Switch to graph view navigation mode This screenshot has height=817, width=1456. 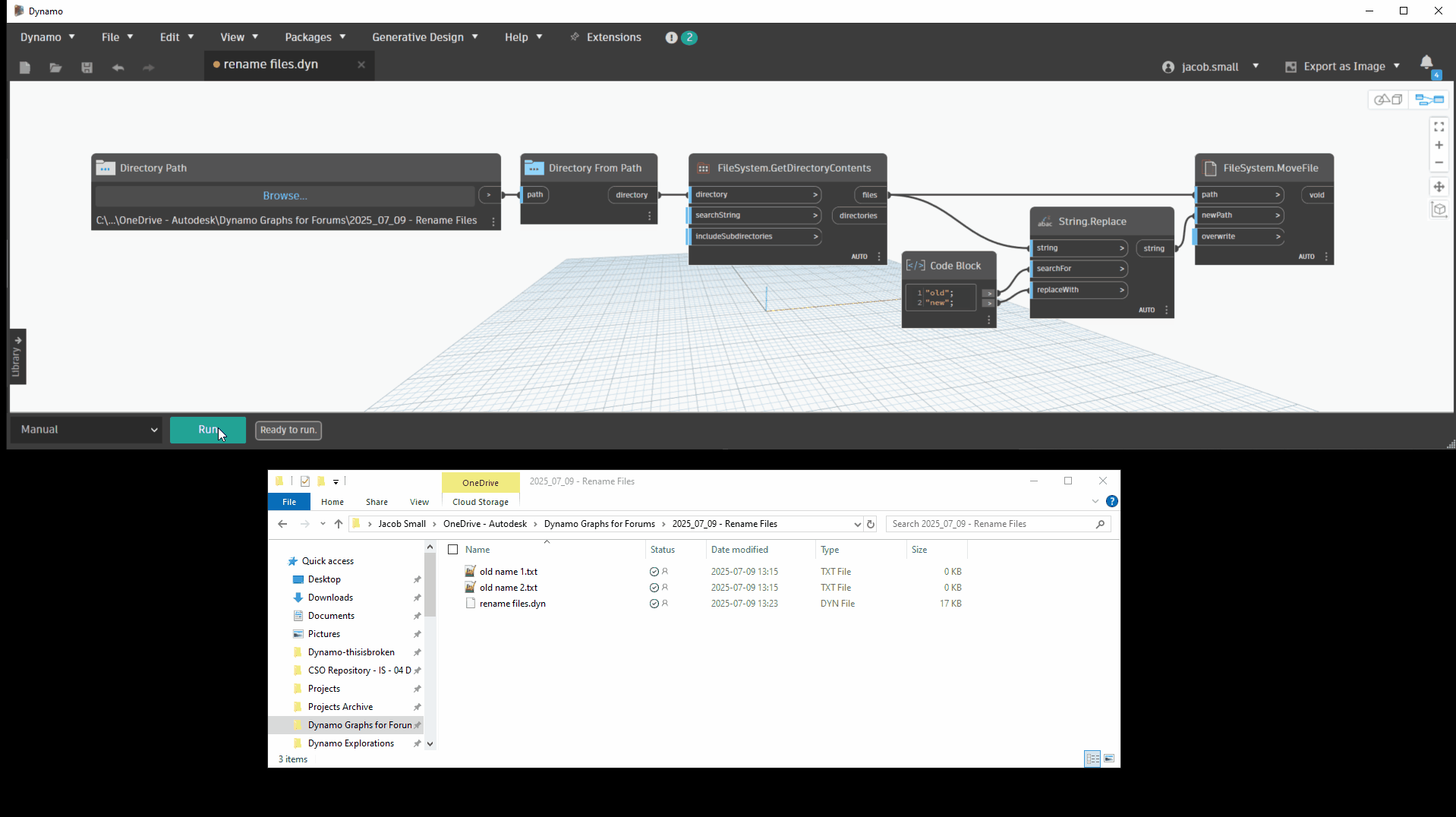[1429, 99]
